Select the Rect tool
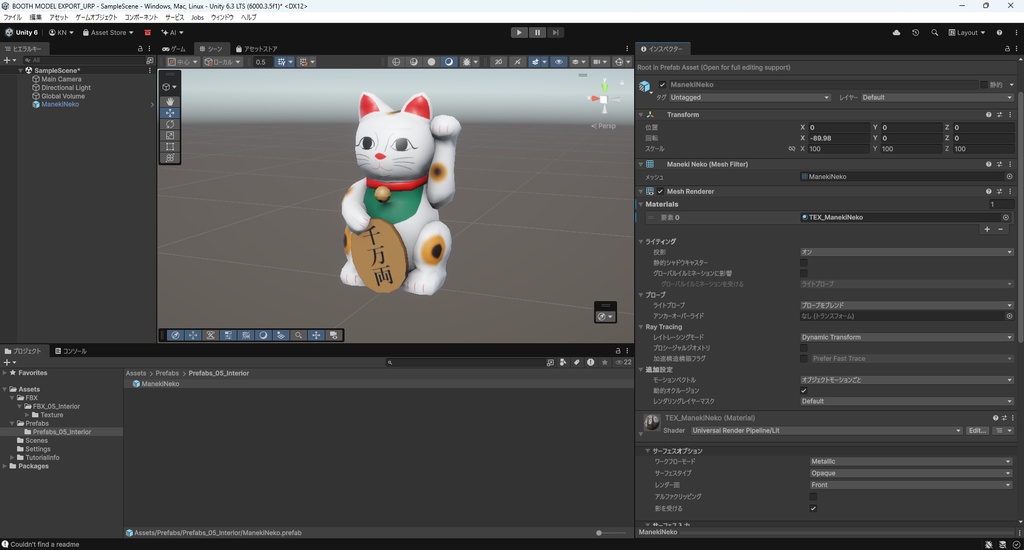Screen dimensions: 1024x550 click(x=170, y=146)
